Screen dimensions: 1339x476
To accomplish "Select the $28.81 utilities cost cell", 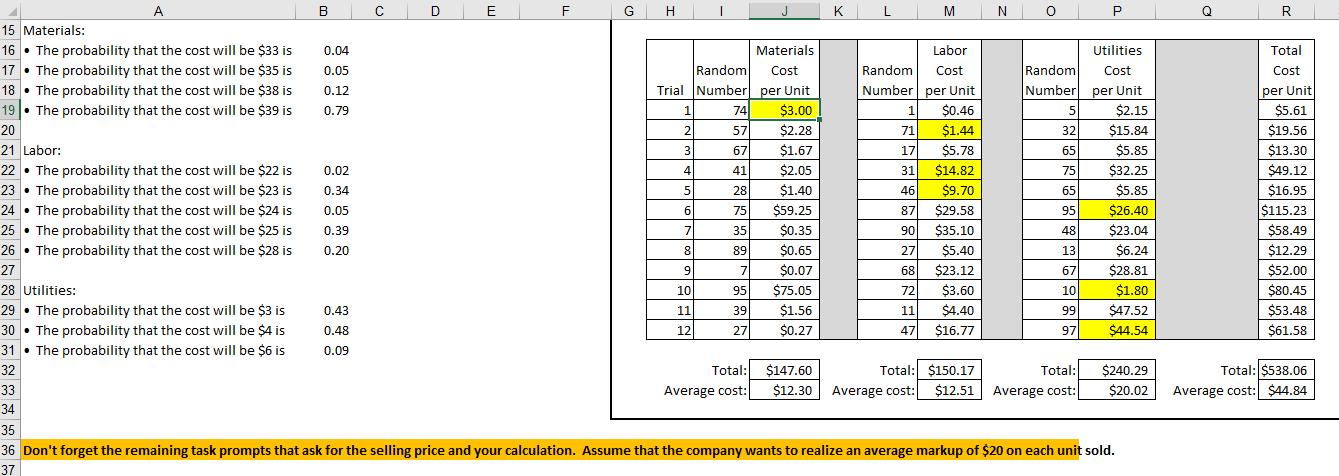I will 1117,270.
